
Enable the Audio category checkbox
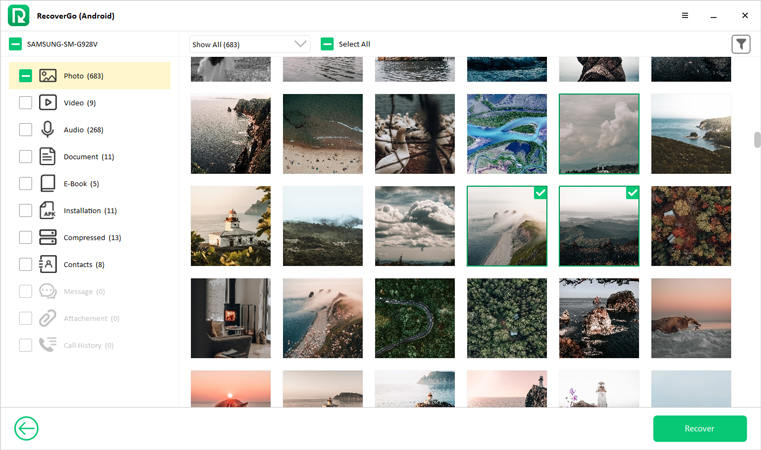(25, 129)
